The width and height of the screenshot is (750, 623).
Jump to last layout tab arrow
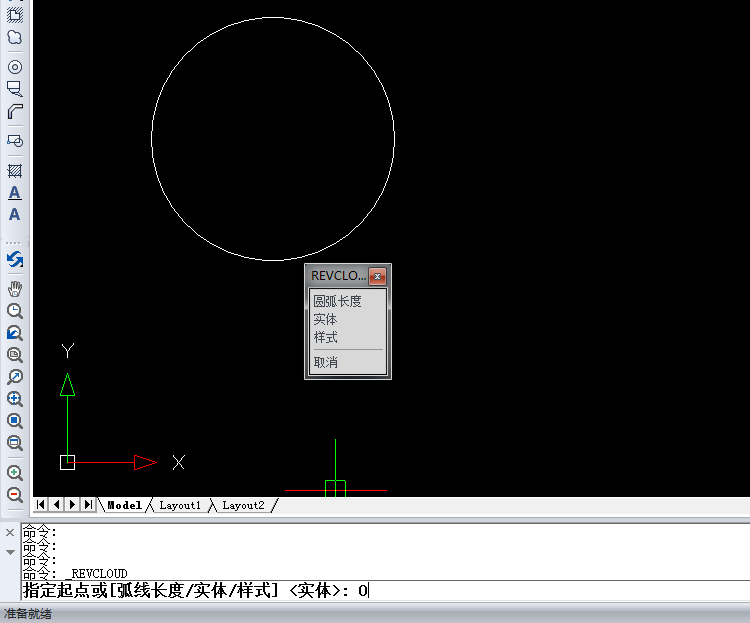(88, 504)
